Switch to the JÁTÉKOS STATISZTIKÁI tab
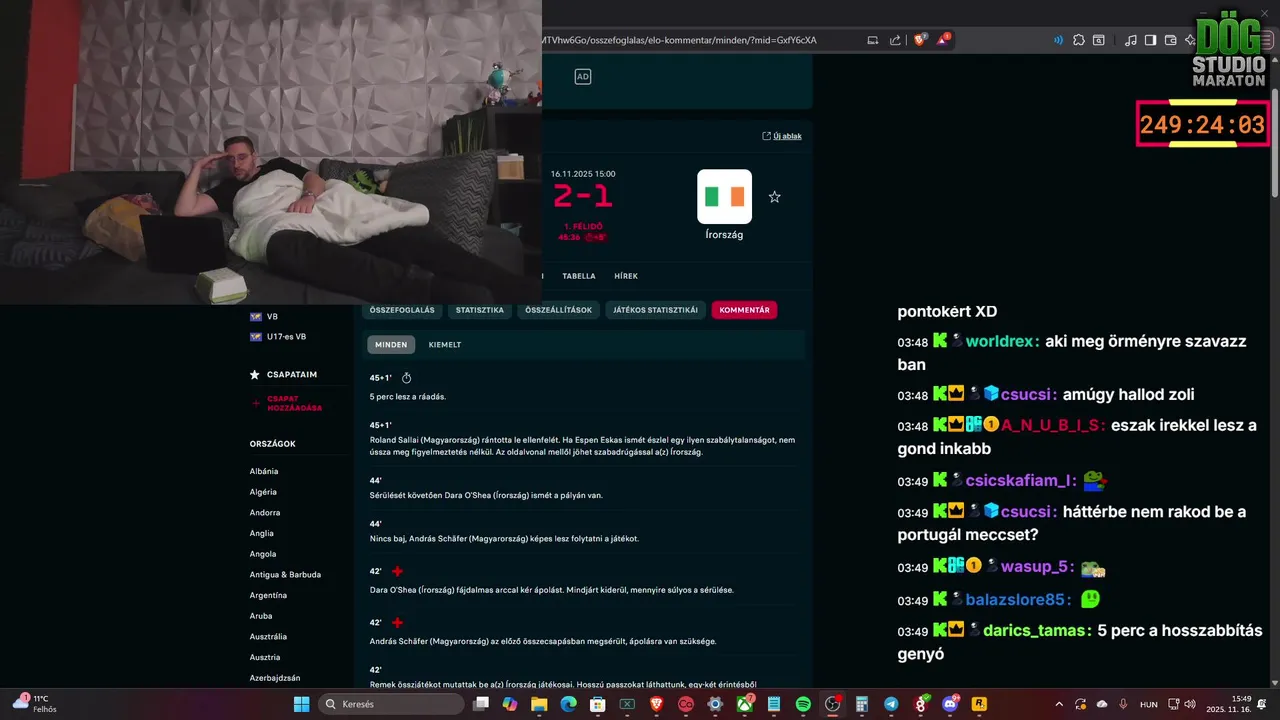Image resolution: width=1280 pixels, height=720 pixels. pos(656,310)
